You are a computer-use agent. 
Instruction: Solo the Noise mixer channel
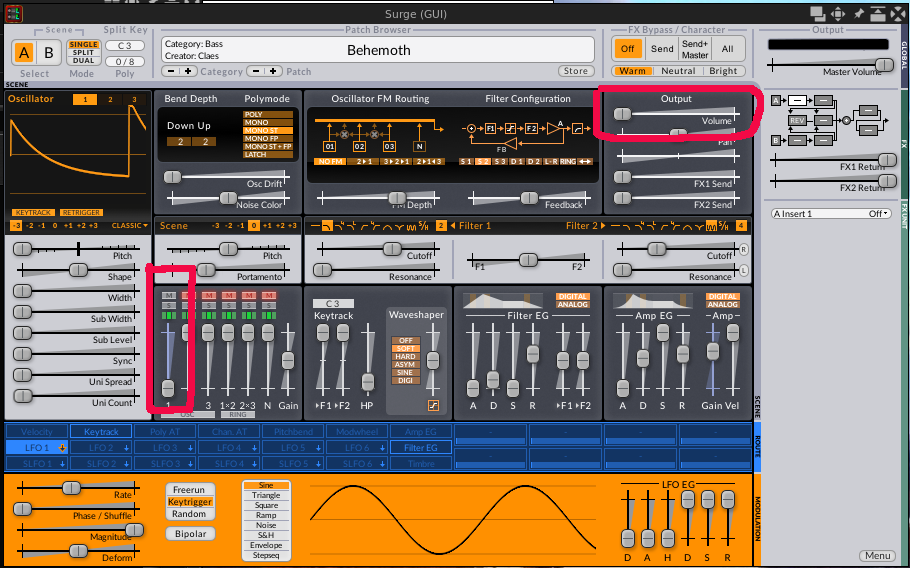pyautogui.click(x=268, y=306)
